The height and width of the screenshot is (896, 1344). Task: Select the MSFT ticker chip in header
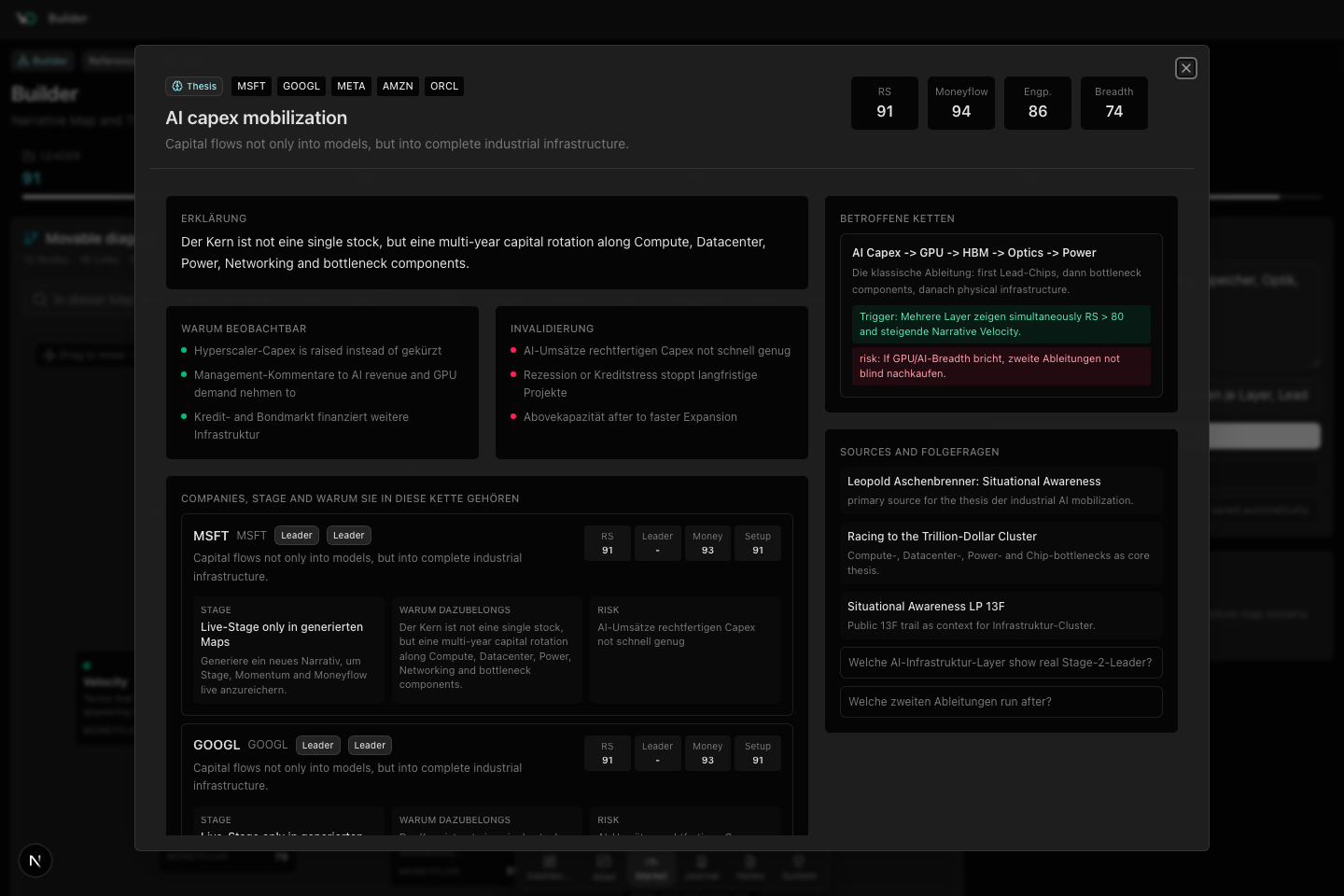251,87
